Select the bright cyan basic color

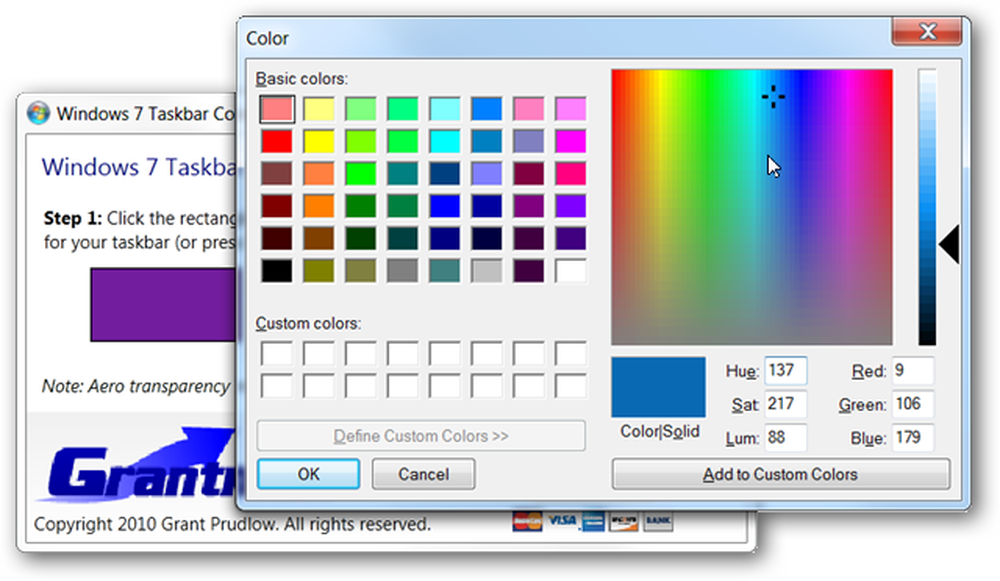[445, 141]
